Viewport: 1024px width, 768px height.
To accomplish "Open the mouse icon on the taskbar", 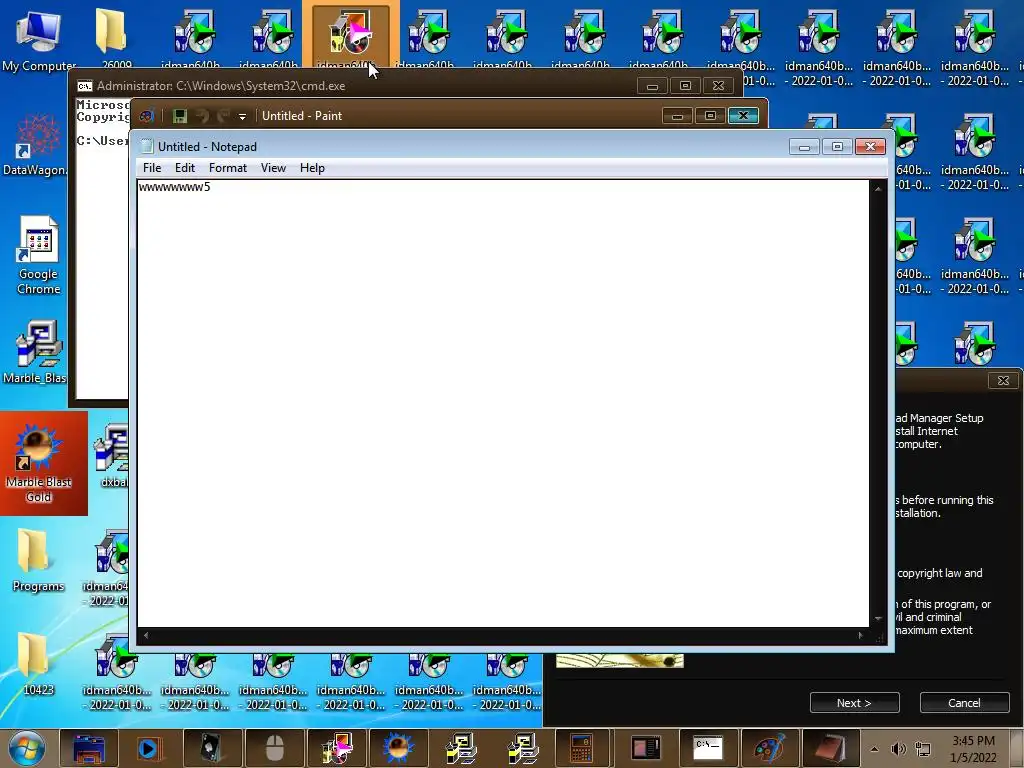I will [x=274, y=749].
